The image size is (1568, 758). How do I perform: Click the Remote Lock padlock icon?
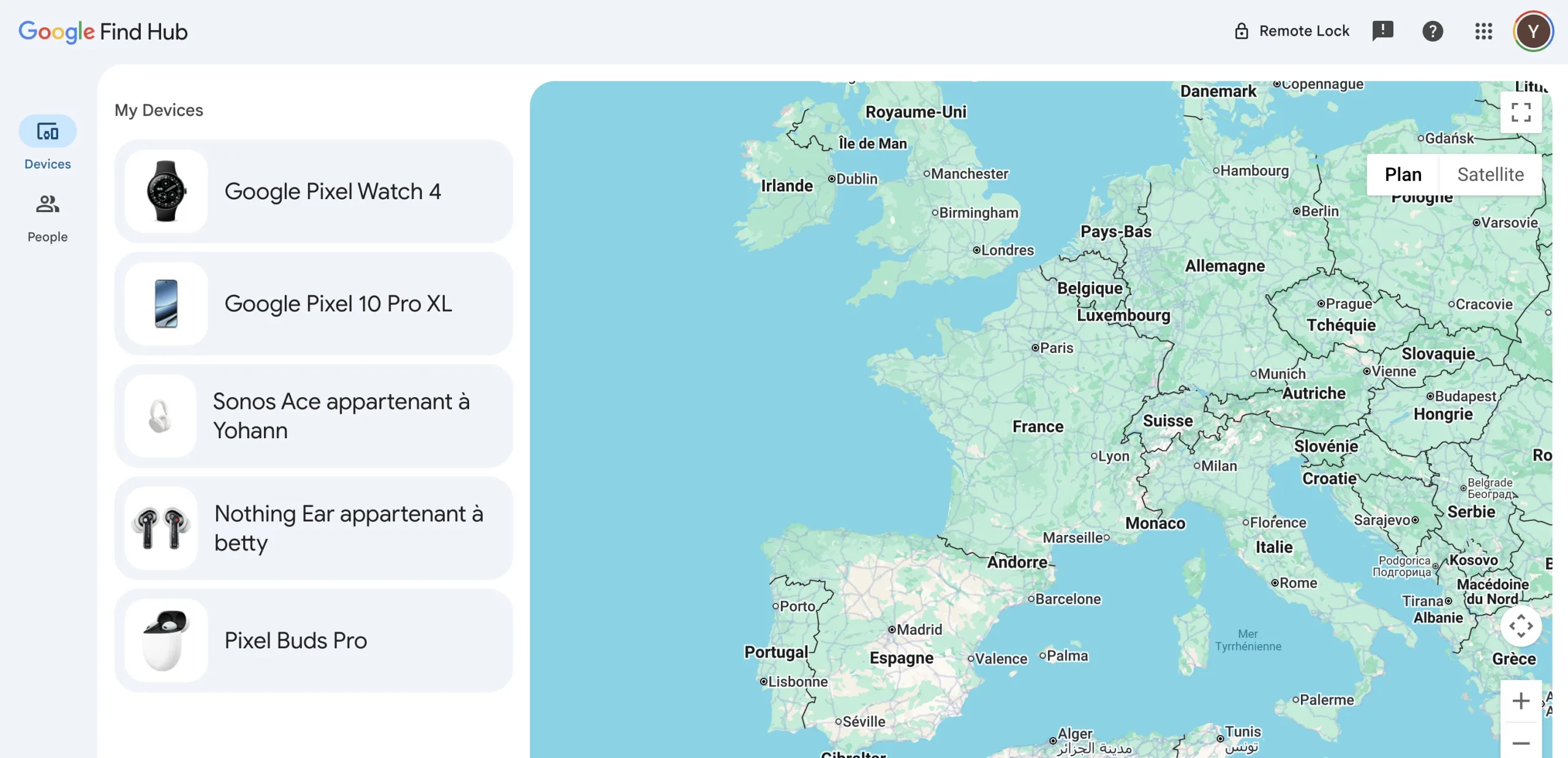coord(1241,31)
